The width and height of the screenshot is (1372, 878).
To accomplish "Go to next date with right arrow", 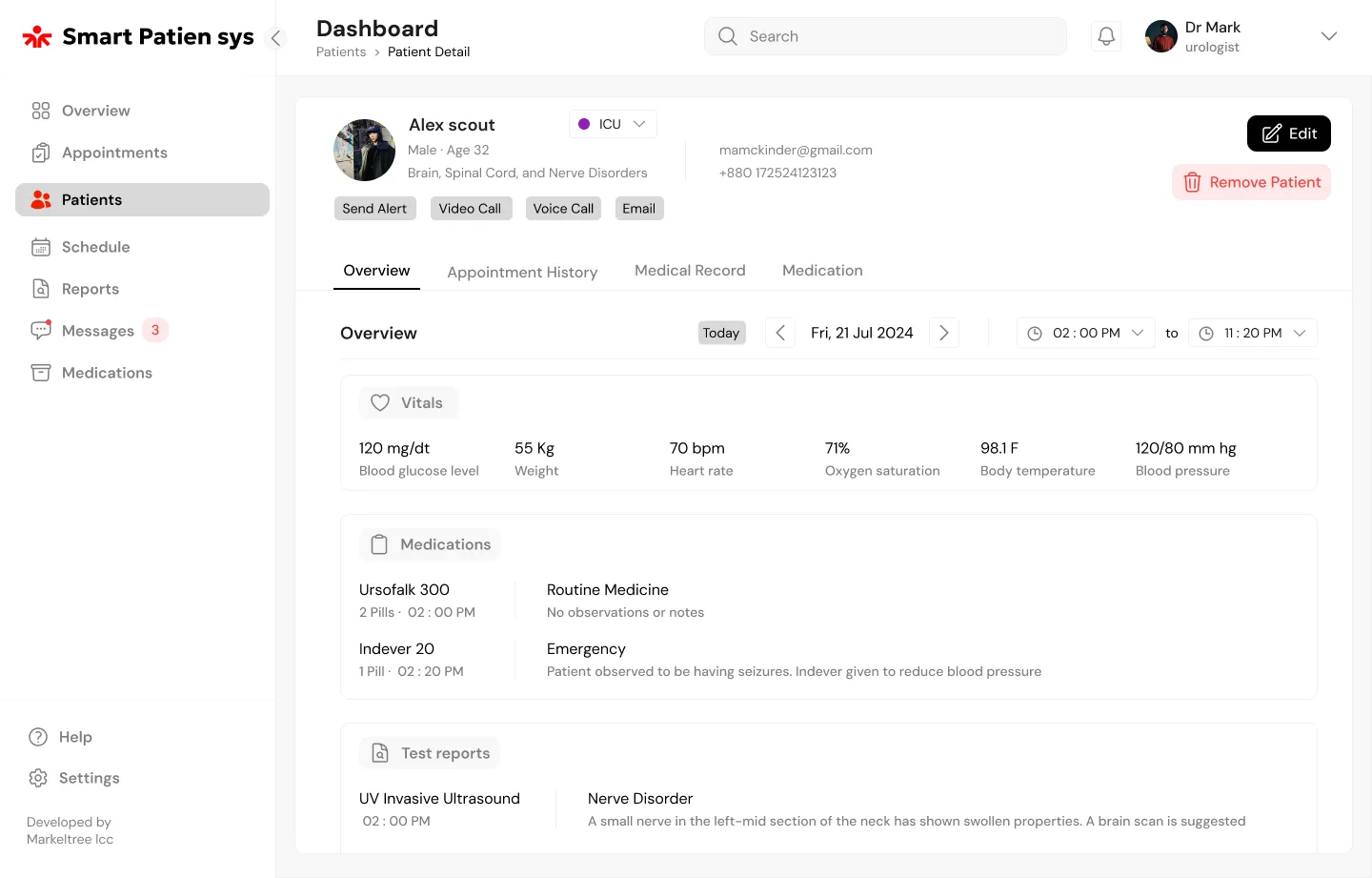I will tap(943, 333).
